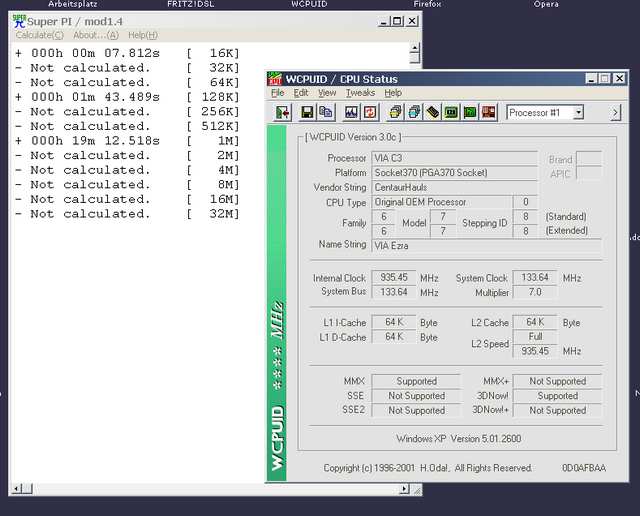Click the empty Brand field
Screen dimensions: 640x516
tap(589, 158)
